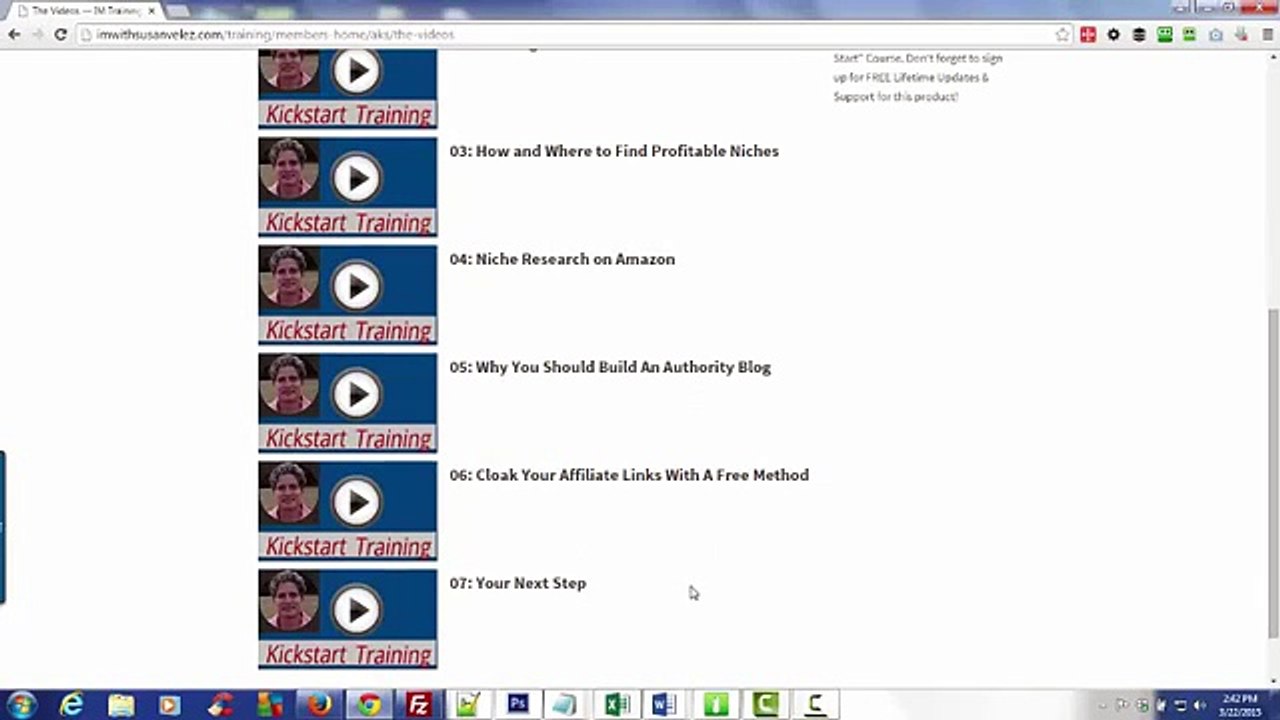Open '04: Niche Research on Amazon' title
Screen dimensions: 1280x720
coord(562,259)
